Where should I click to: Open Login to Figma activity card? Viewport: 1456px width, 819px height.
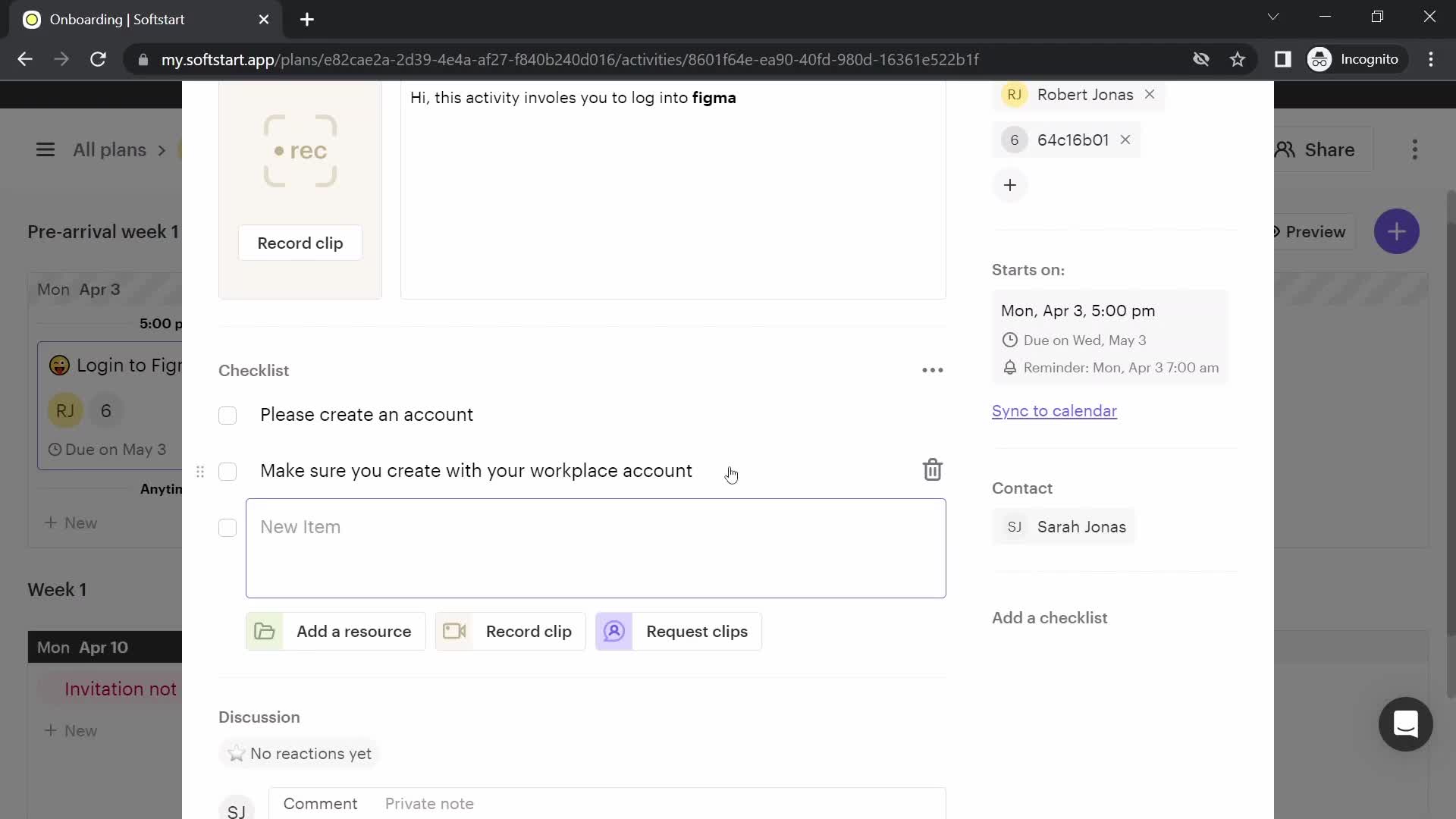(110, 406)
